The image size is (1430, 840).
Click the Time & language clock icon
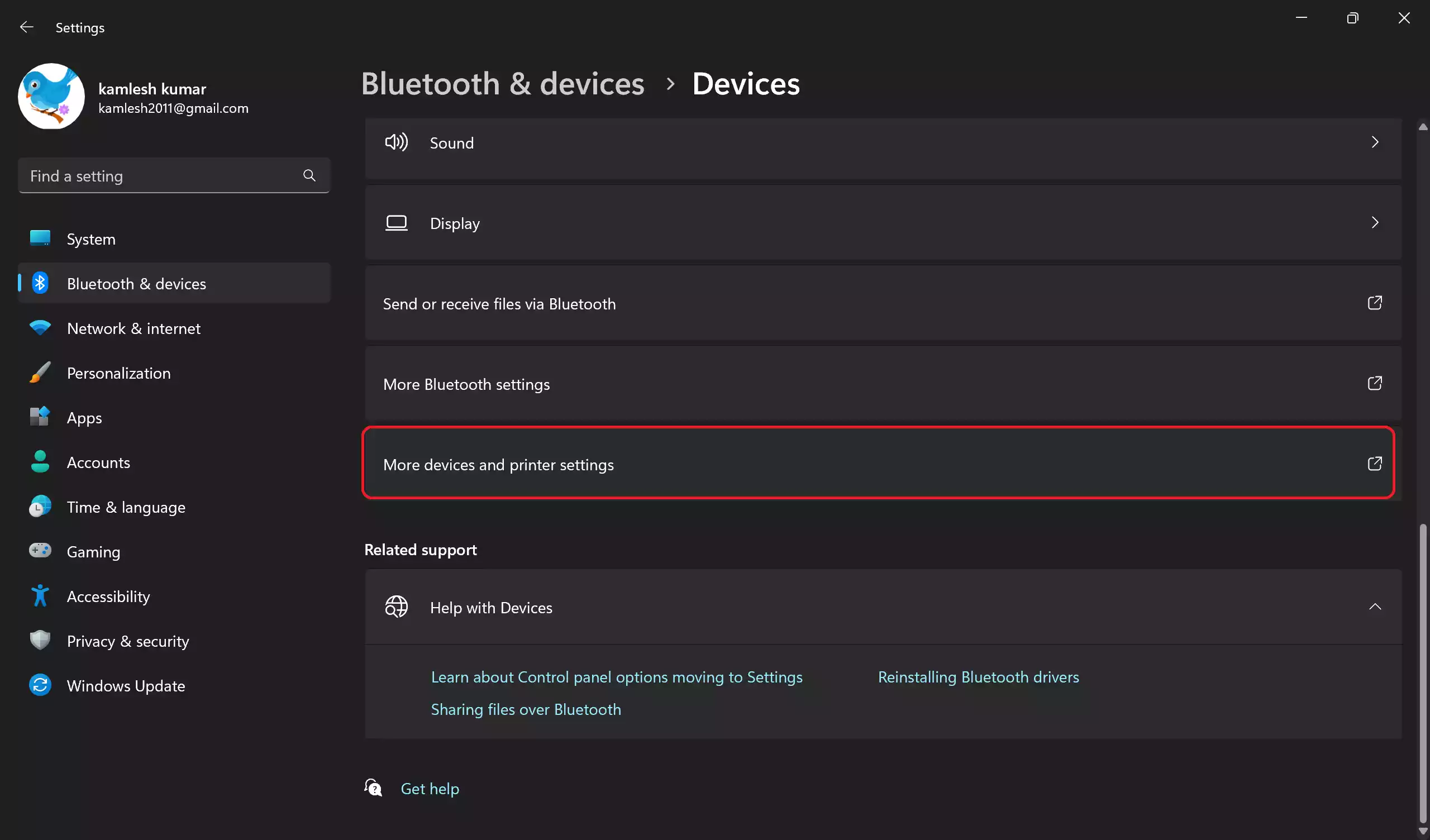[x=40, y=507]
